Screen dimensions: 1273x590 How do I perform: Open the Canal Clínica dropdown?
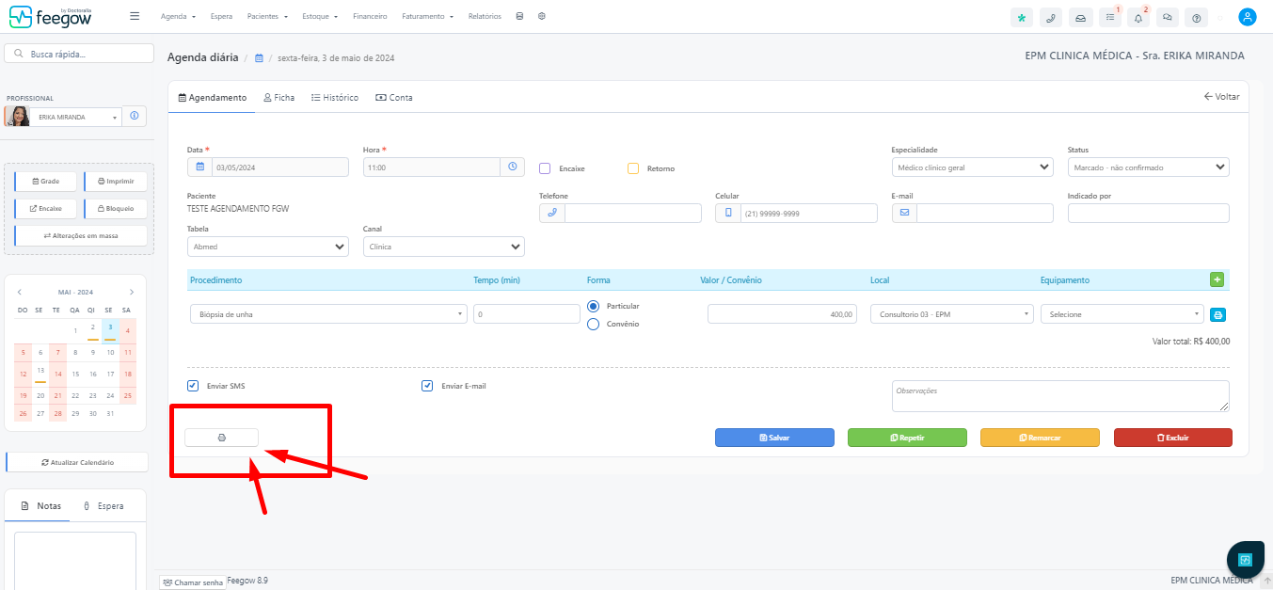(x=443, y=246)
